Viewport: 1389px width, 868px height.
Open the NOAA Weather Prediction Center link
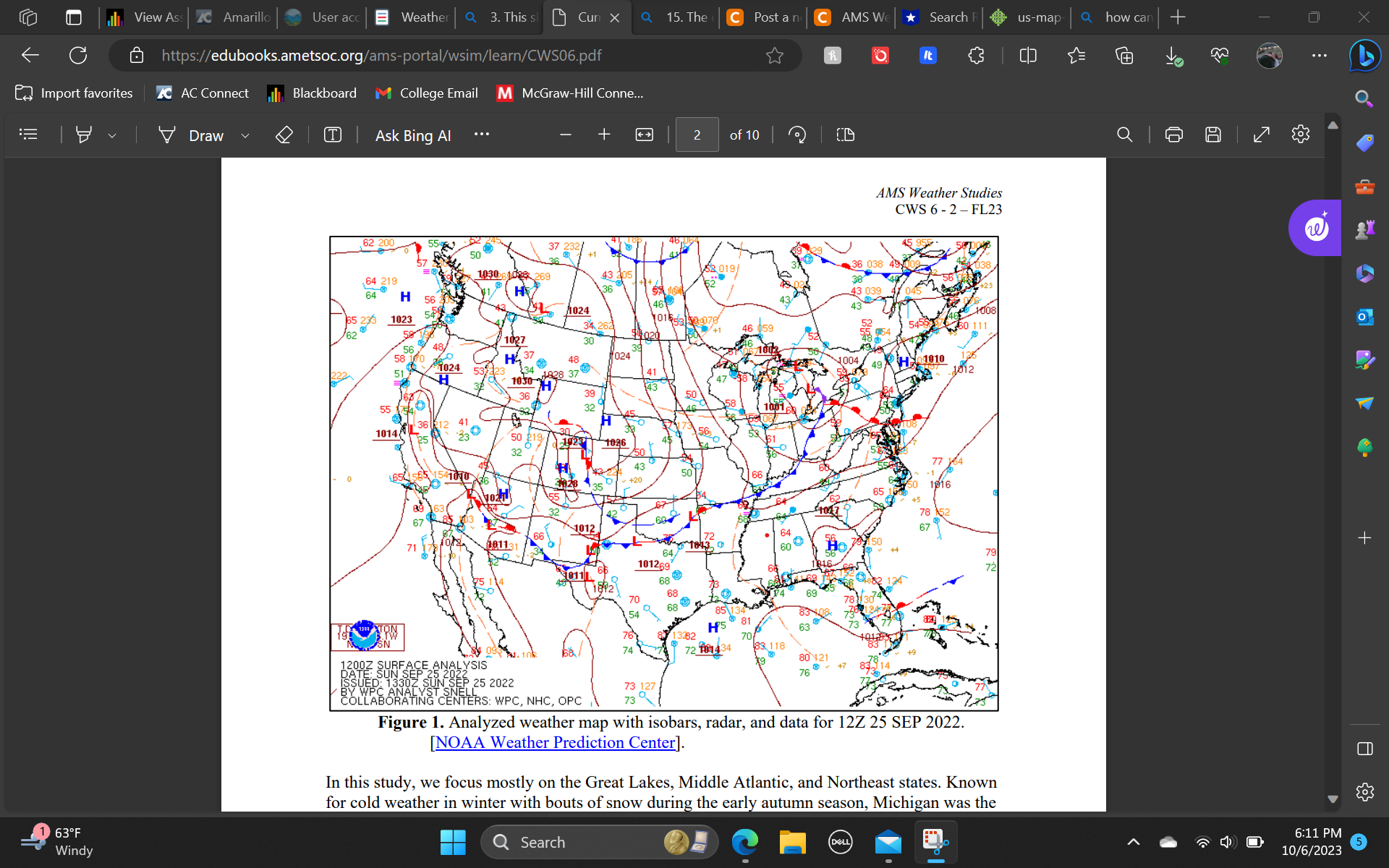[x=554, y=742]
